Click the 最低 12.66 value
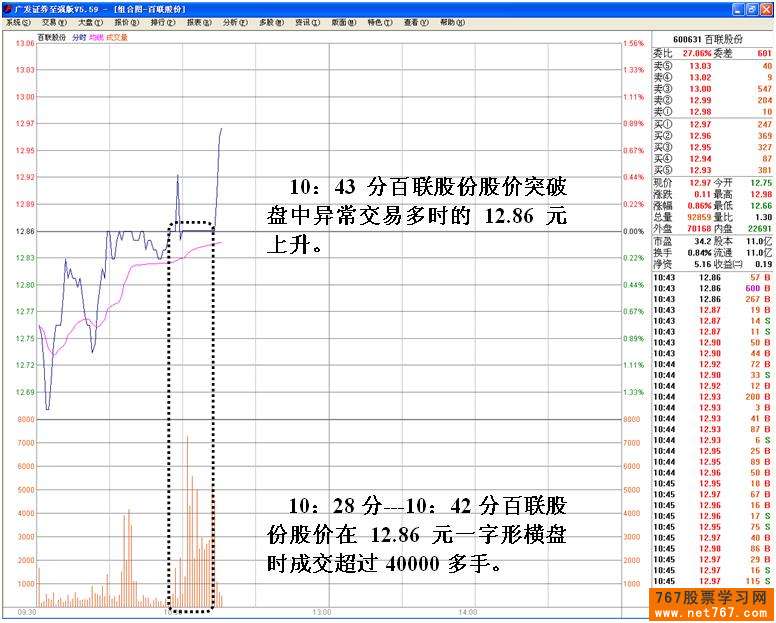The width and height of the screenshot is (776, 623). click(x=761, y=206)
